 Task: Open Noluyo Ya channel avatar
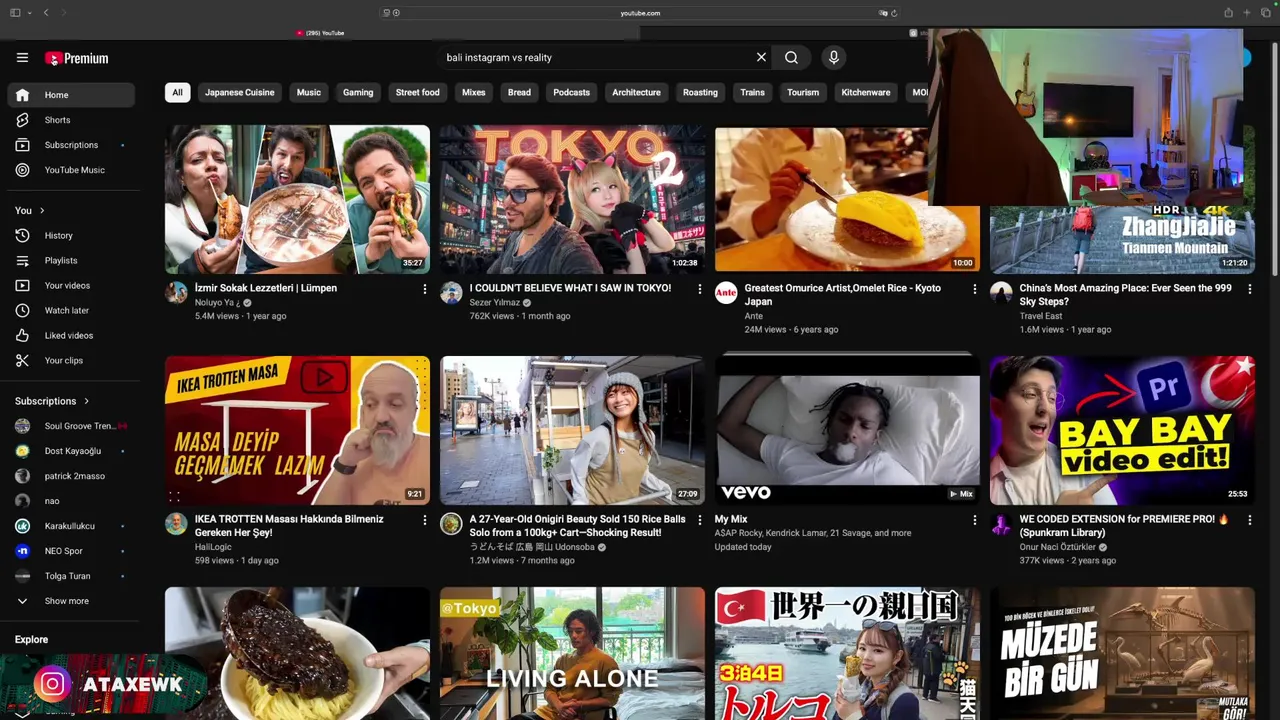point(176,292)
